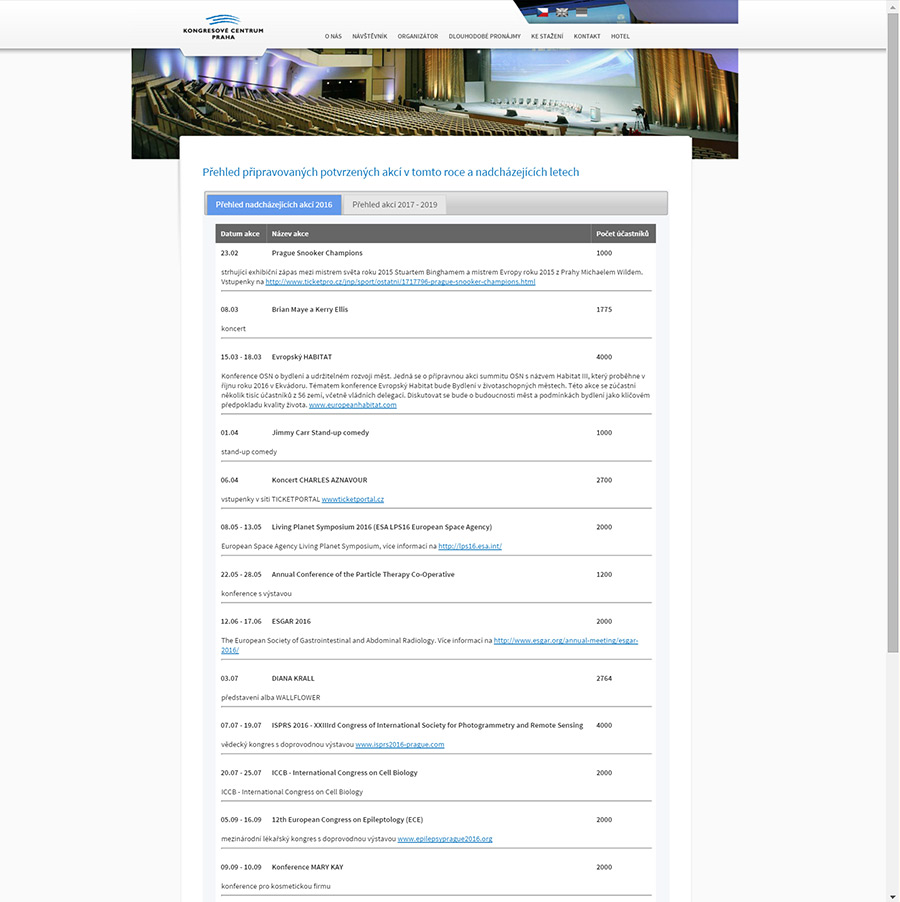The image size is (900, 902).
Task: Follow the www.isprs2016-prague.com link
Action: (x=400, y=744)
